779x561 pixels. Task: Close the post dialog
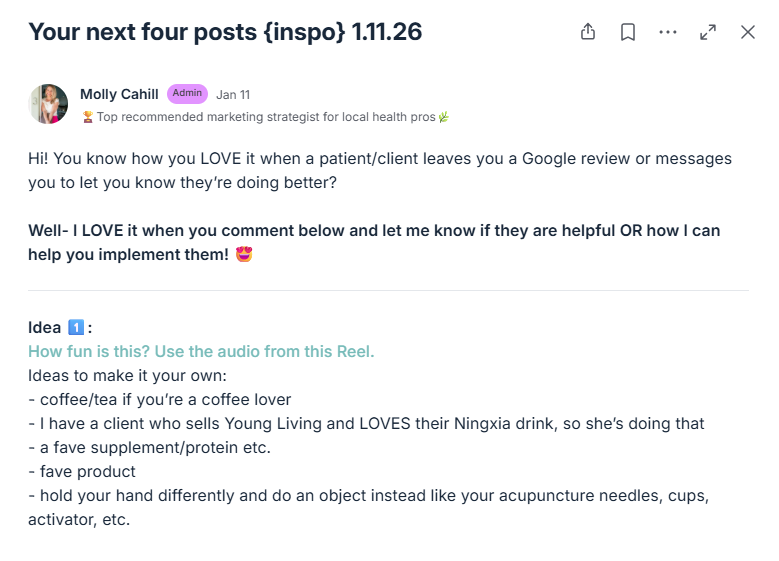coord(748,32)
